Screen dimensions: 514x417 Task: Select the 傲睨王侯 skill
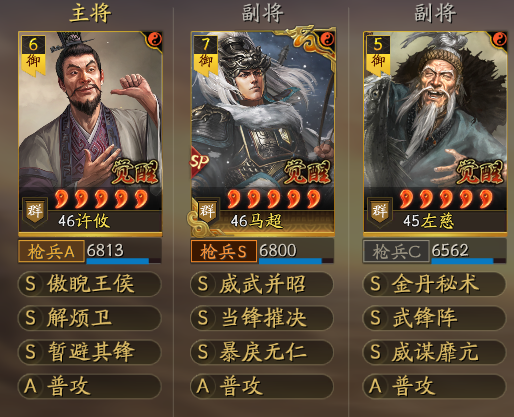89,284
